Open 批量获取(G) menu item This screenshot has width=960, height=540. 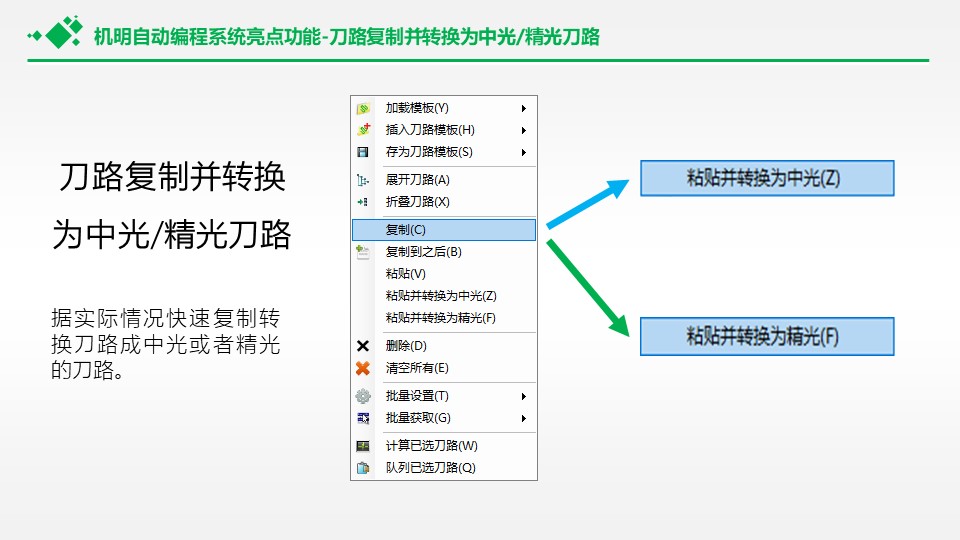coord(444,418)
